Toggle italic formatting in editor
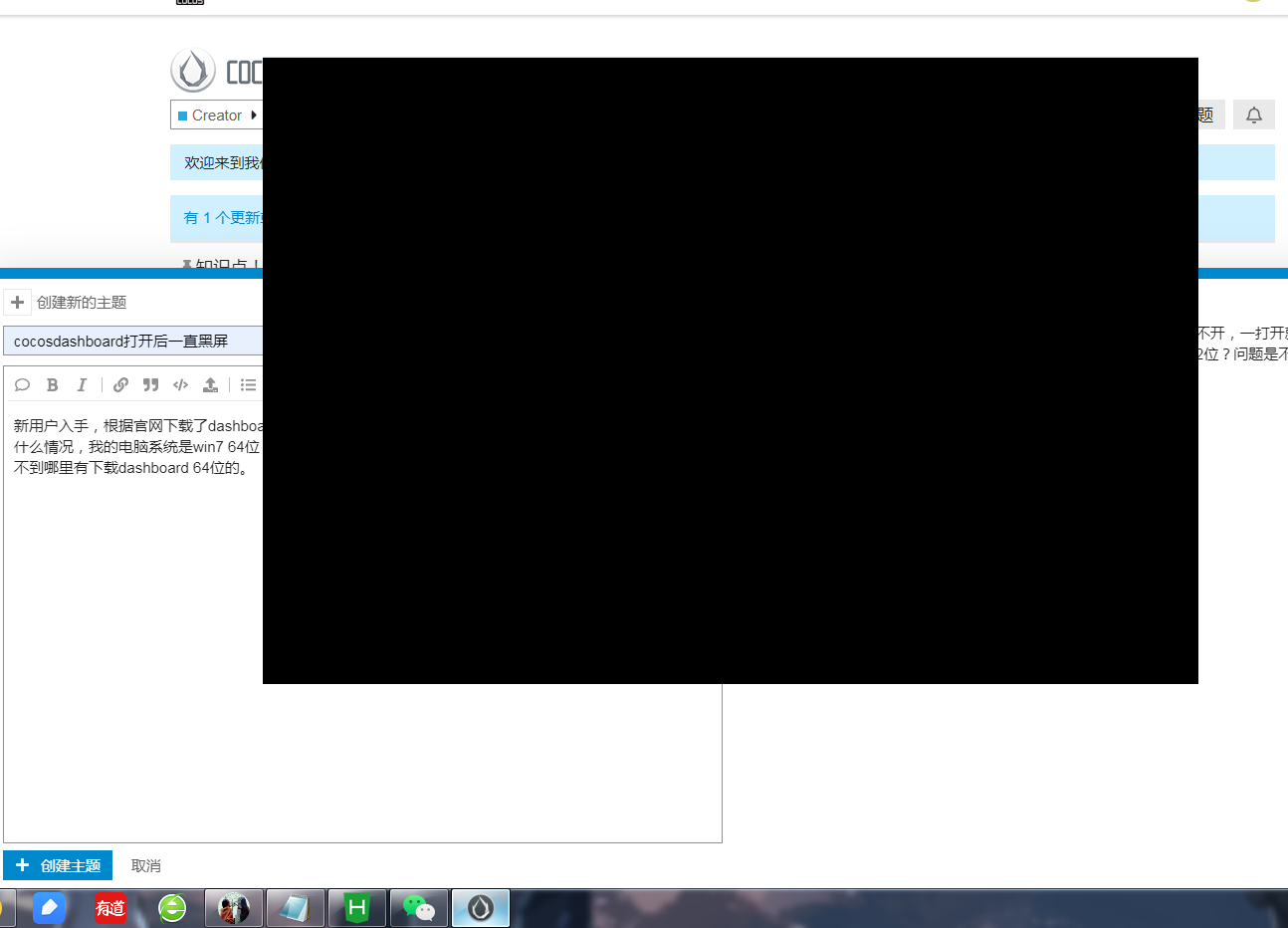The image size is (1288, 928). [x=82, y=385]
